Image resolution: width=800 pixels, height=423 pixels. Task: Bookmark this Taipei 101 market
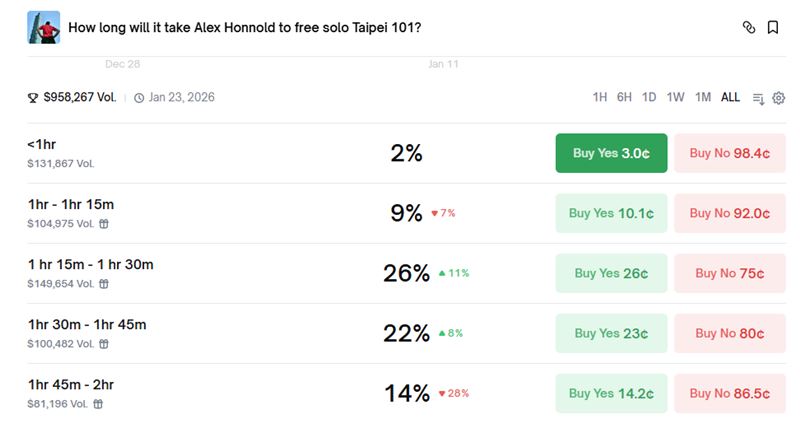point(773,28)
